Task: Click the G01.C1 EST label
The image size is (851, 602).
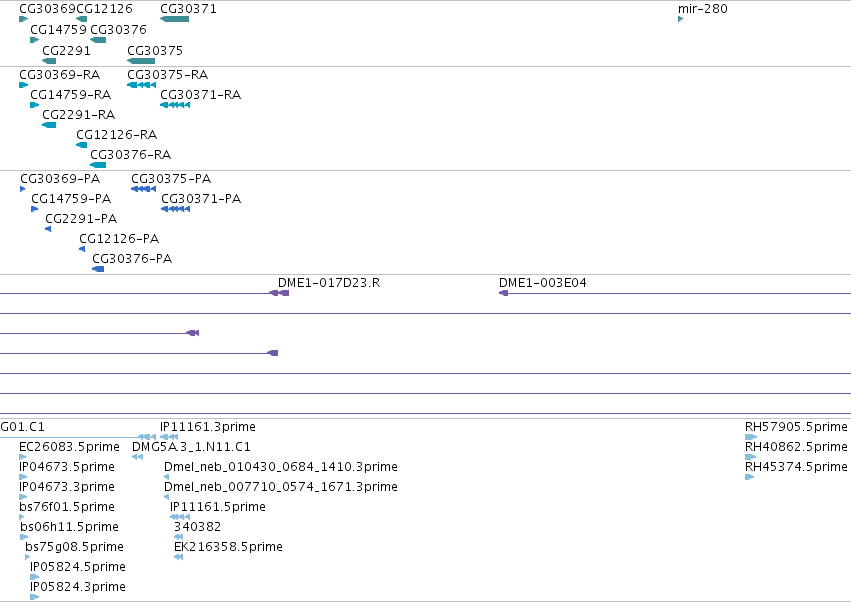Action: pyautogui.click(x=22, y=427)
